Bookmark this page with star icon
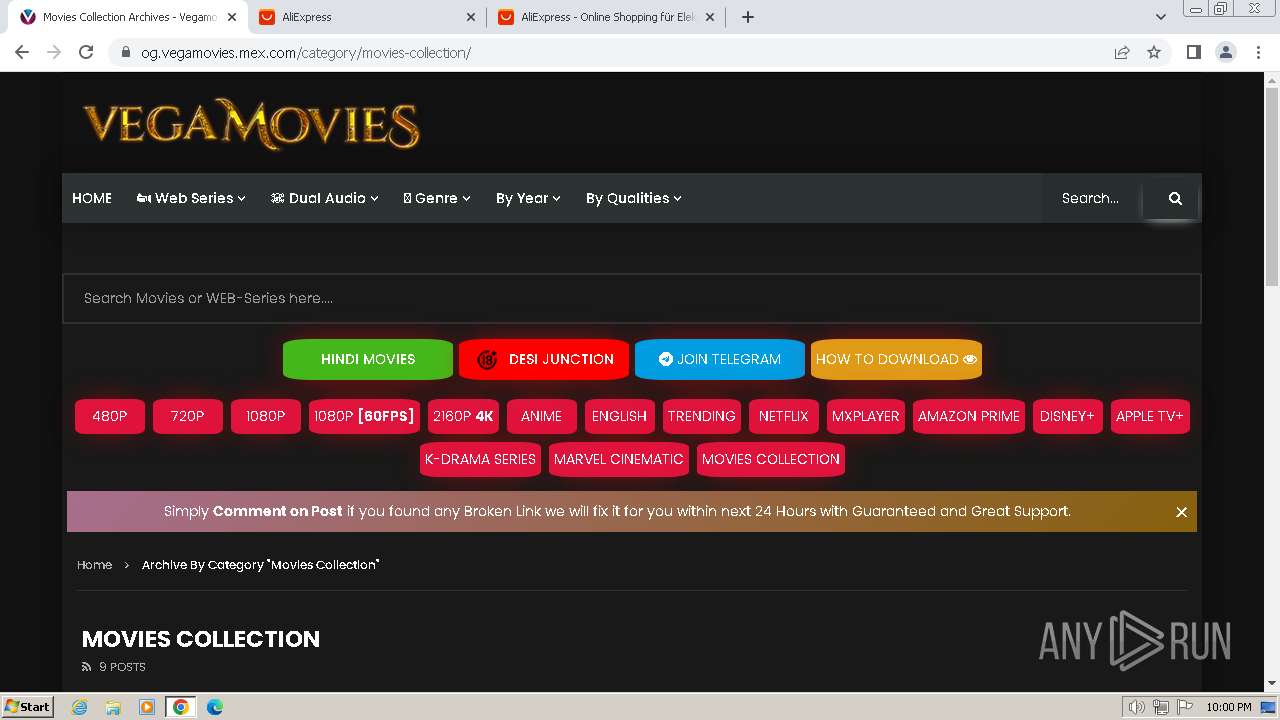This screenshot has width=1280, height=720. tap(1154, 53)
